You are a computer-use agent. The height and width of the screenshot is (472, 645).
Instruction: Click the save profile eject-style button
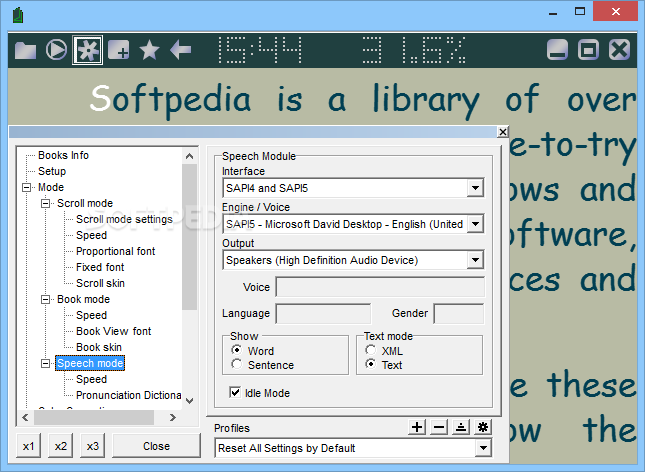(461, 427)
